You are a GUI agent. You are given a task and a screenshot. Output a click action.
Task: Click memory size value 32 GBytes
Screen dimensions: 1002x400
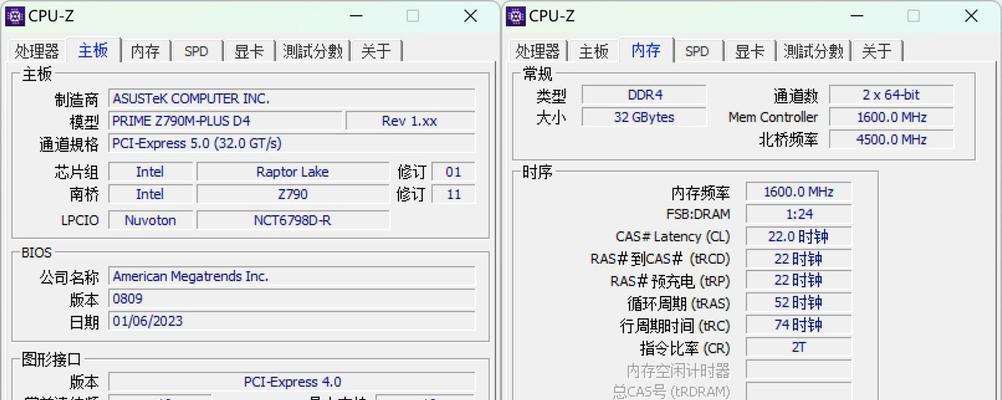[644, 118]
